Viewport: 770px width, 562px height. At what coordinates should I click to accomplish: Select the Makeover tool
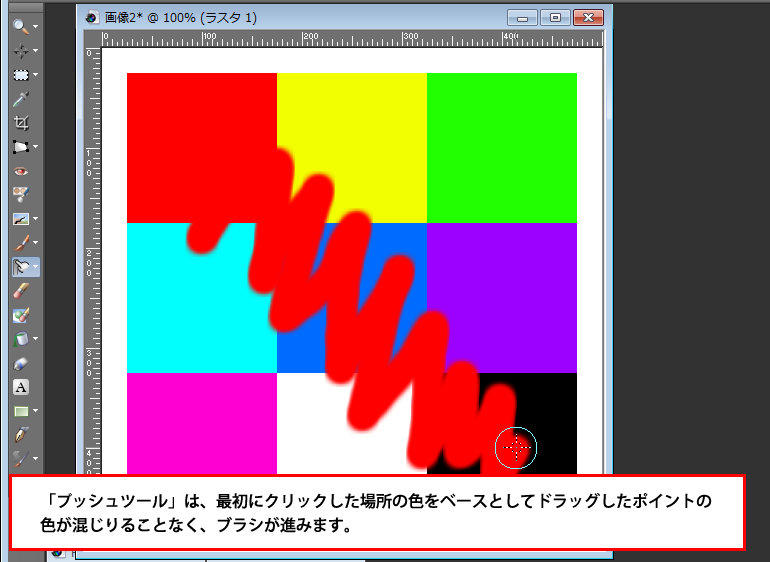click(21, 195)
